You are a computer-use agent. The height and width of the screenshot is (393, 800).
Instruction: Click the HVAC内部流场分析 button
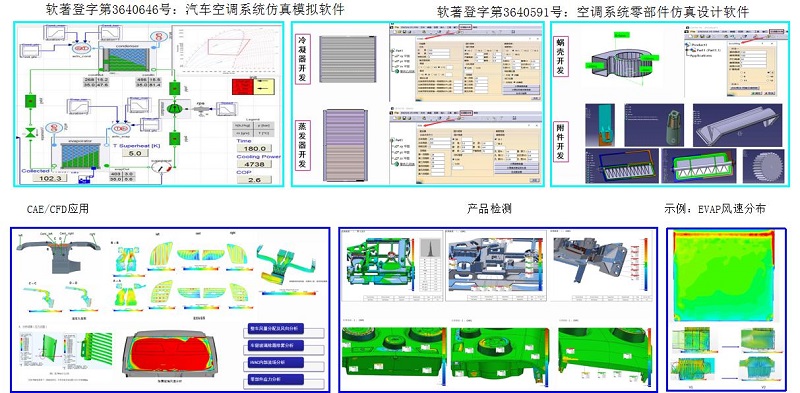point(275,362)
